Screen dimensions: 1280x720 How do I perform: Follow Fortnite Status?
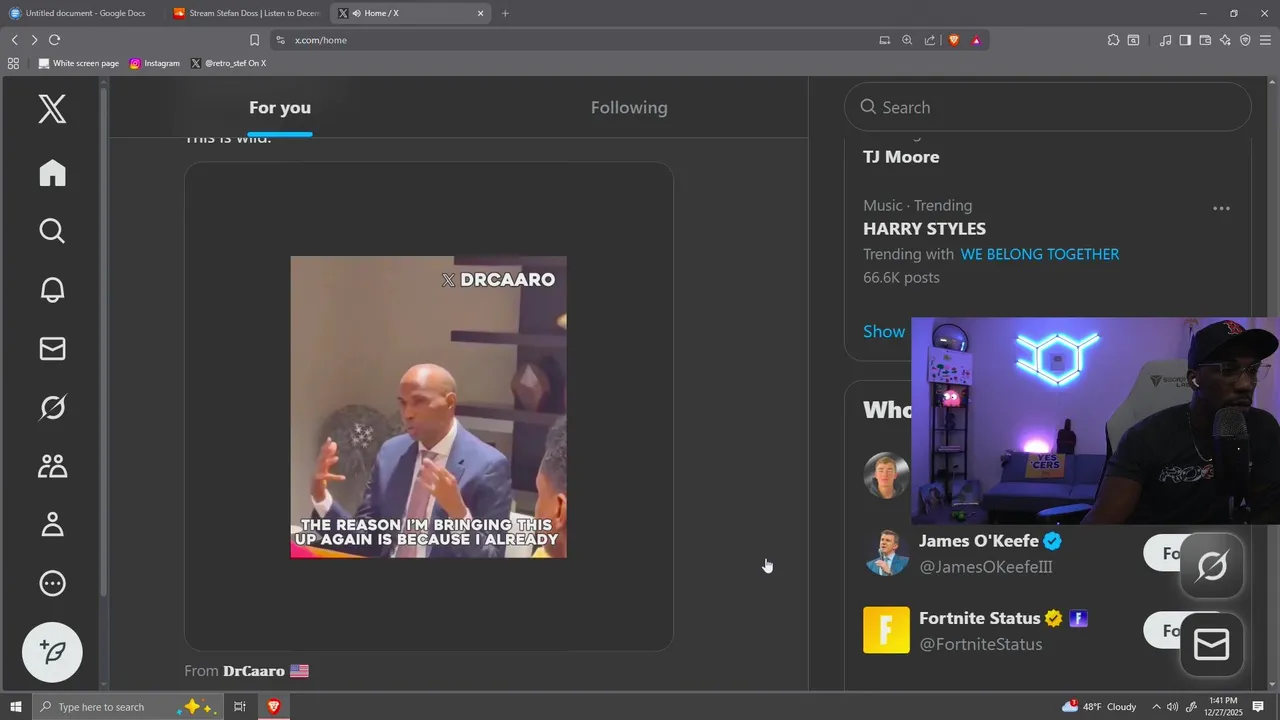point(1164,630)
